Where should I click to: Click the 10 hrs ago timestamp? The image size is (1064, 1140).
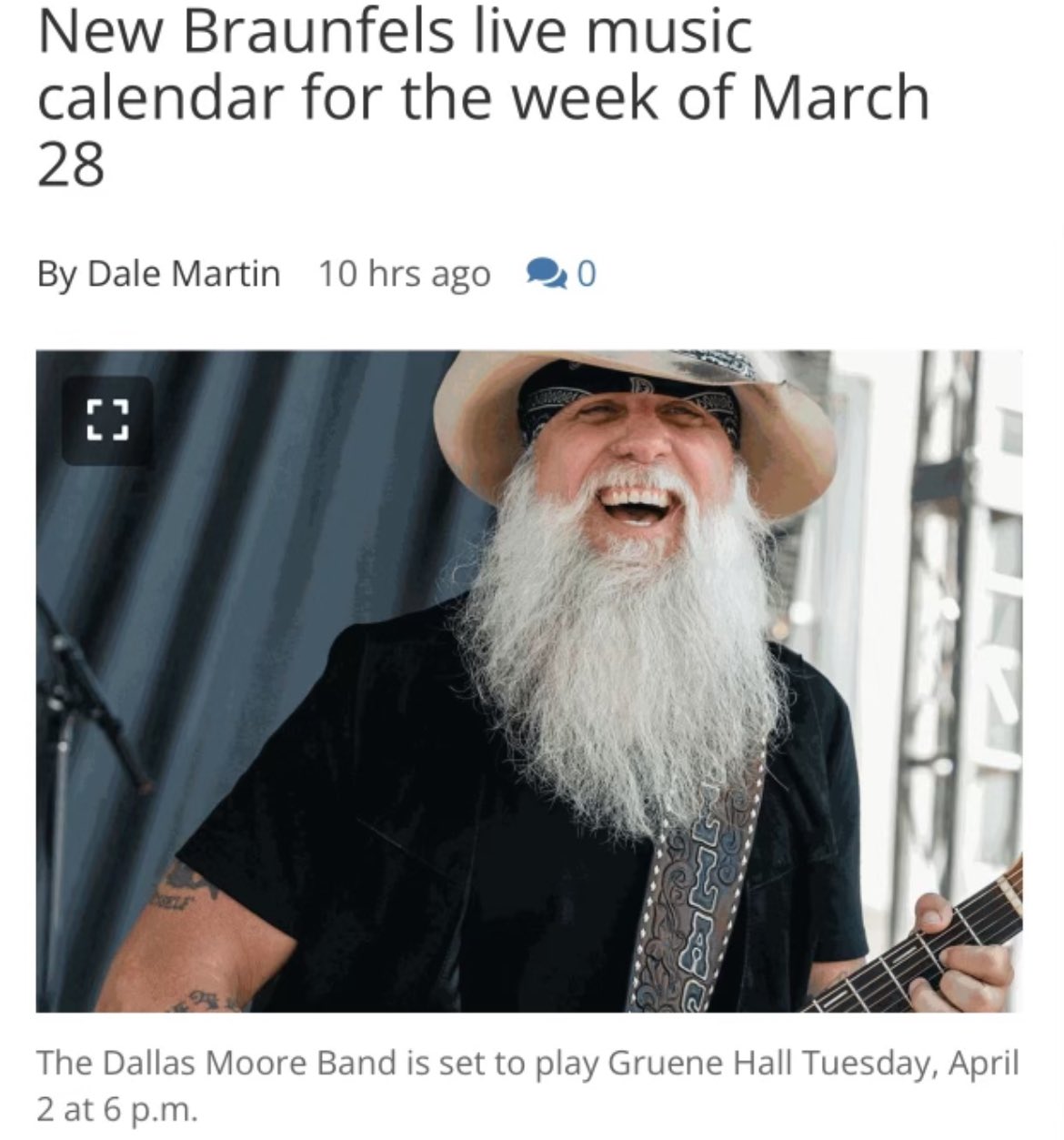coord(405,274)
